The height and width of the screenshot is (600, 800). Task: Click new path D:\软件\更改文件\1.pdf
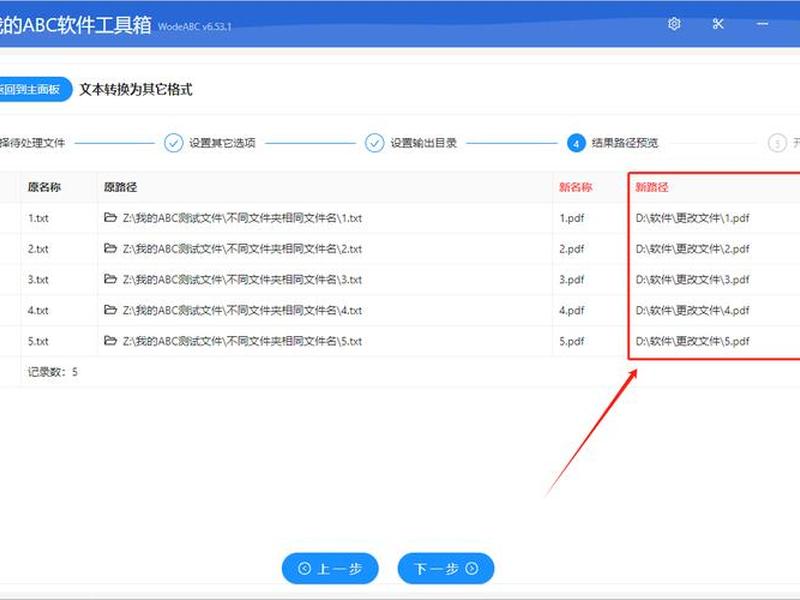coord(693,218)
